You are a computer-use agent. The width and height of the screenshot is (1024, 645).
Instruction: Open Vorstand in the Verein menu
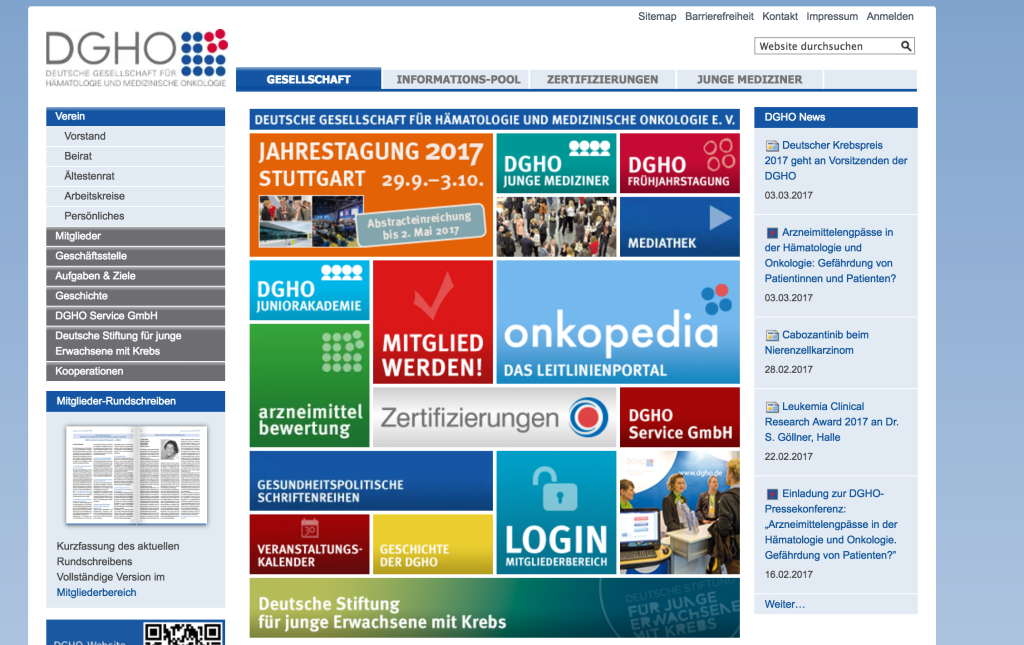85,136
